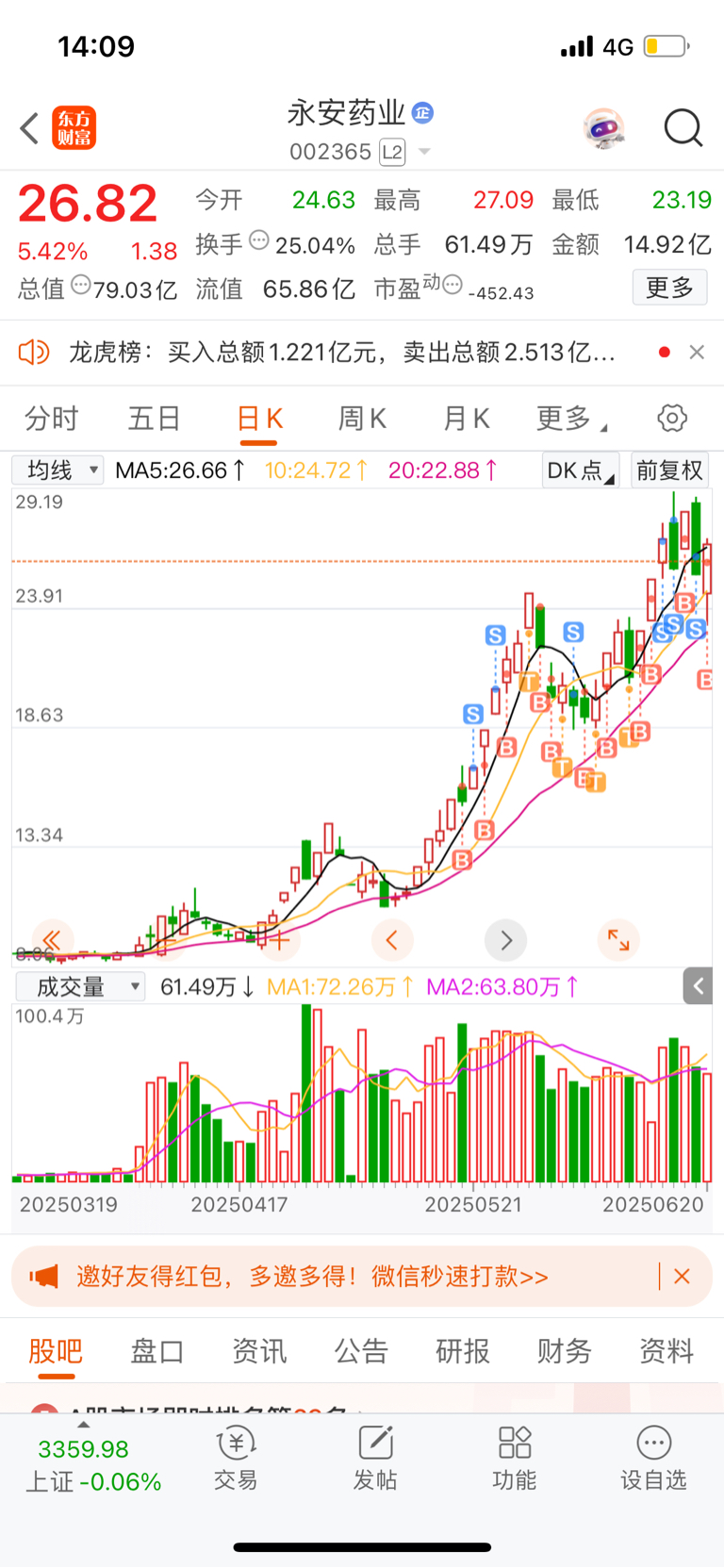This screenshot has height=1568, width=724.
Task: Tap the current price 26.82
Action: pyautogui.click(x=88, y=204)
